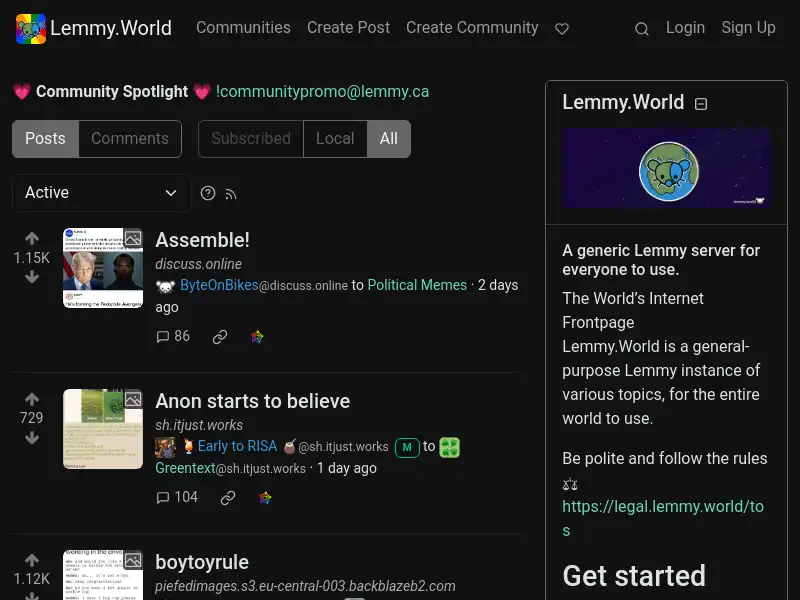Open the 104 comments on Anon post
The height and width of the screenshot is (600, 800).
click(177, 497)
